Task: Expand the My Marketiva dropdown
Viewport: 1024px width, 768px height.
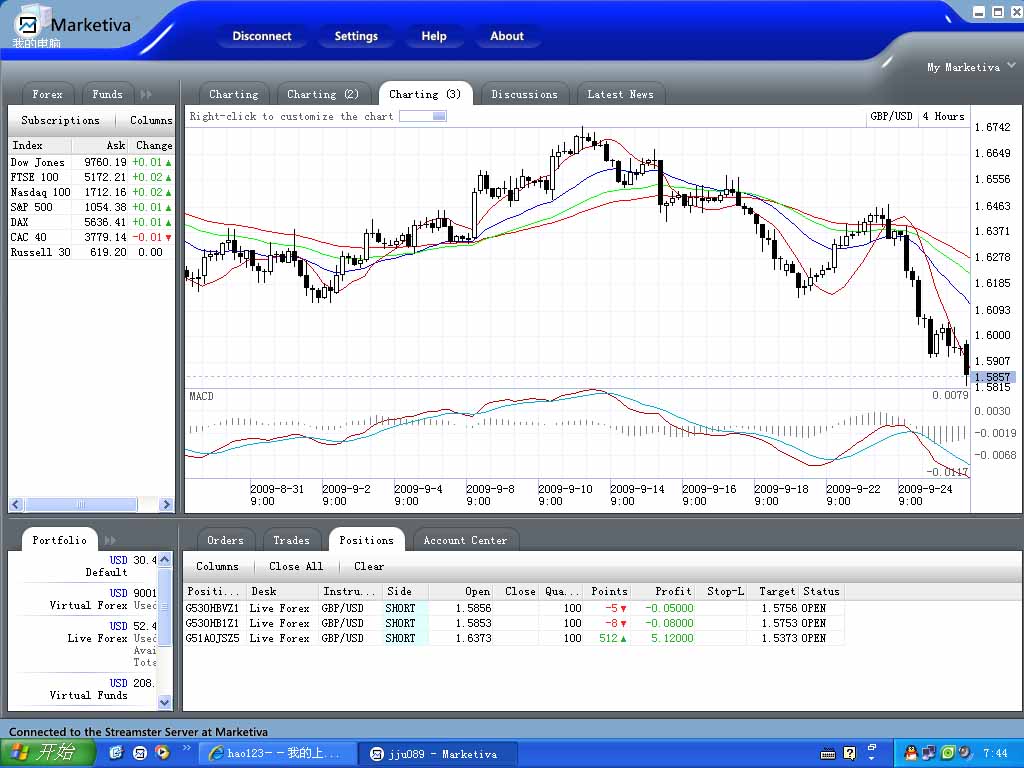Action: coord(1011,67)
